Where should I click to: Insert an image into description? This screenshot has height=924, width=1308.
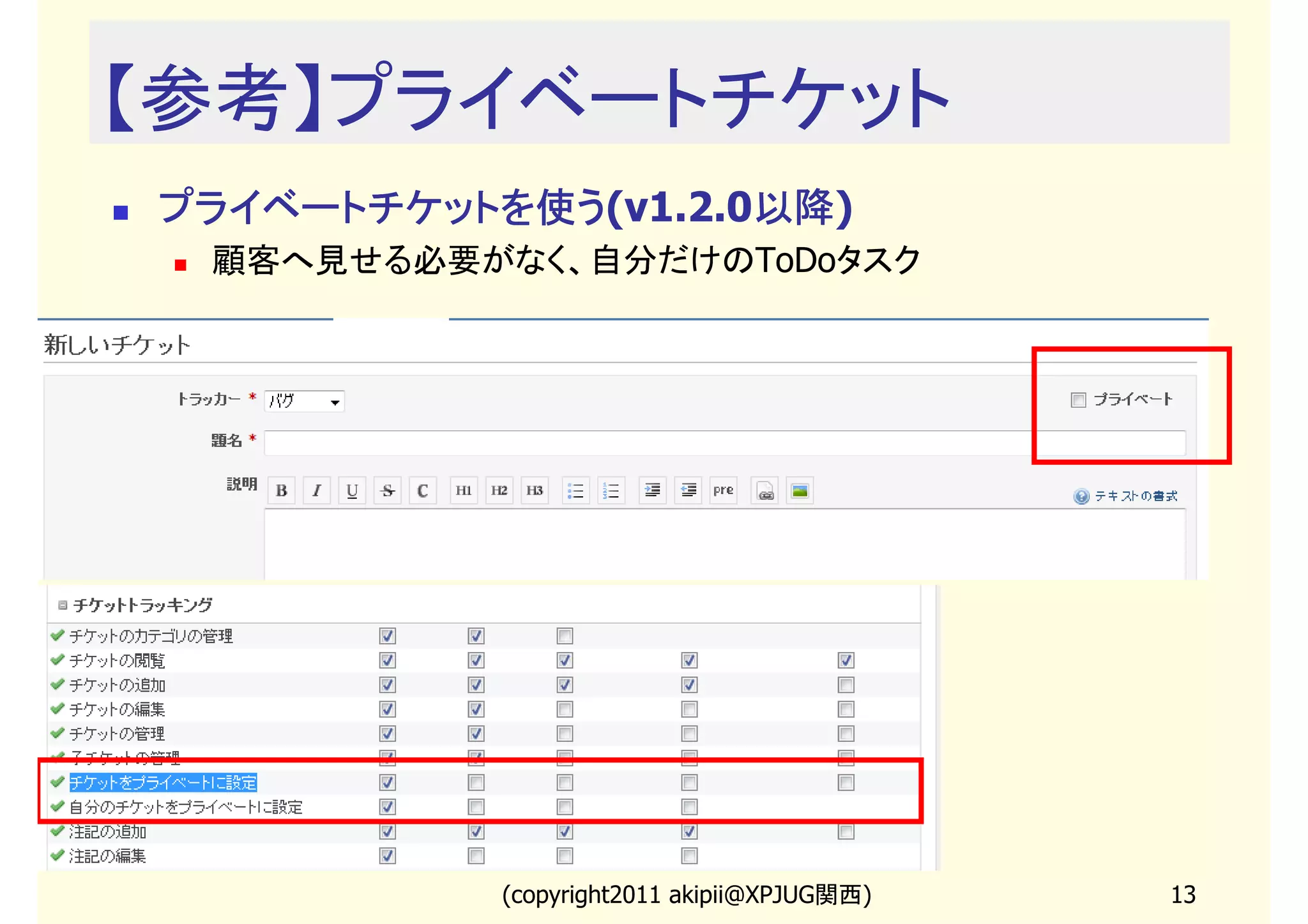(800, 490)
